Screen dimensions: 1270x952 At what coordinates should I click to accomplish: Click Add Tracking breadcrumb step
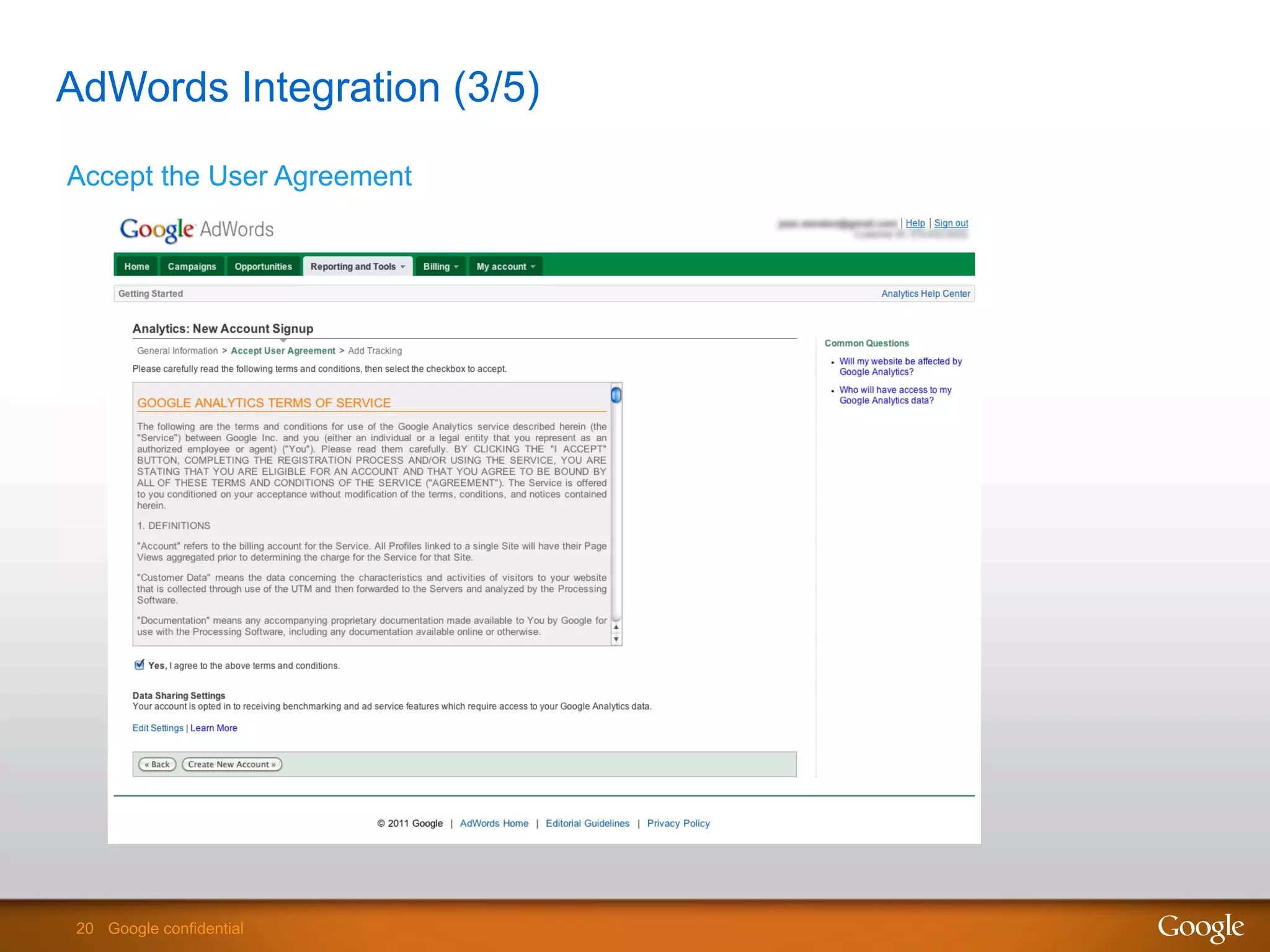375,351
